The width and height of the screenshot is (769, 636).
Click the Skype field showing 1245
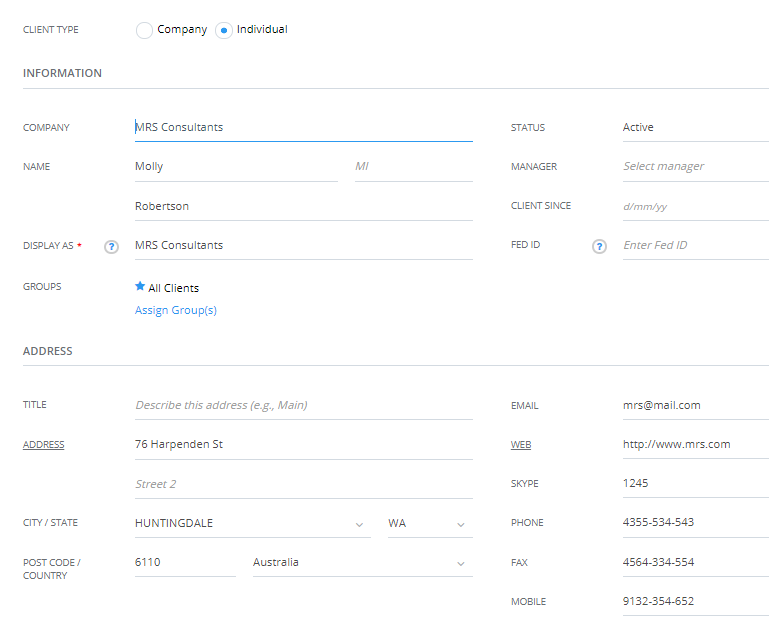coord(695,483)
